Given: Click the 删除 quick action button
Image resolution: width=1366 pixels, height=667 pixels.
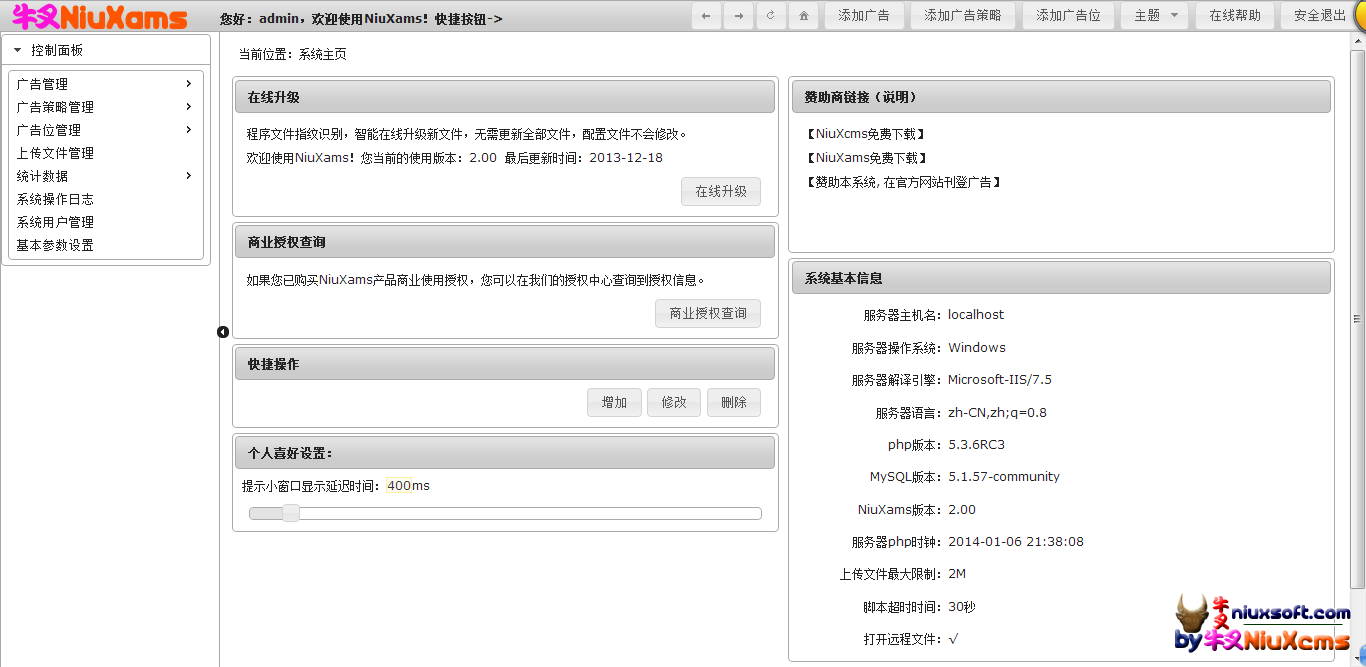Looking at the screenshot, I should pyautogui.click(x=734, y=402).
